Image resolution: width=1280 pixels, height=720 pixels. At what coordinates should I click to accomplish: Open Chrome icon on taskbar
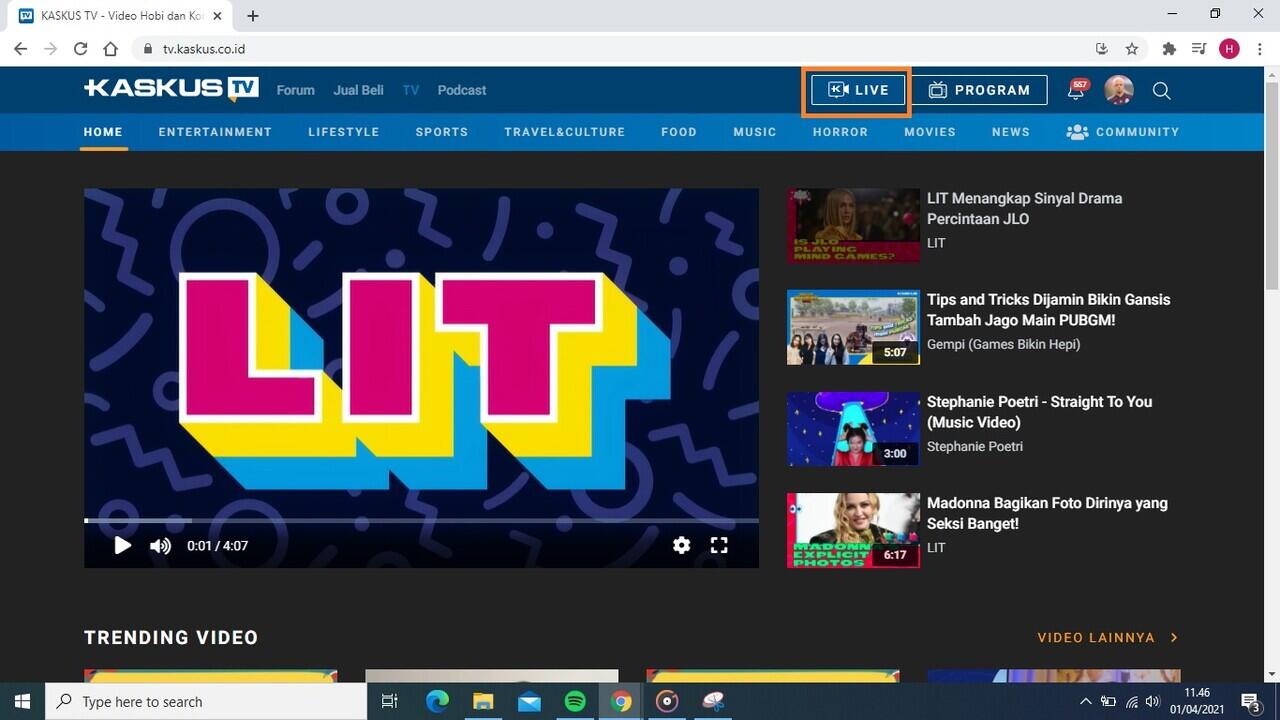(x=621, y=701)
